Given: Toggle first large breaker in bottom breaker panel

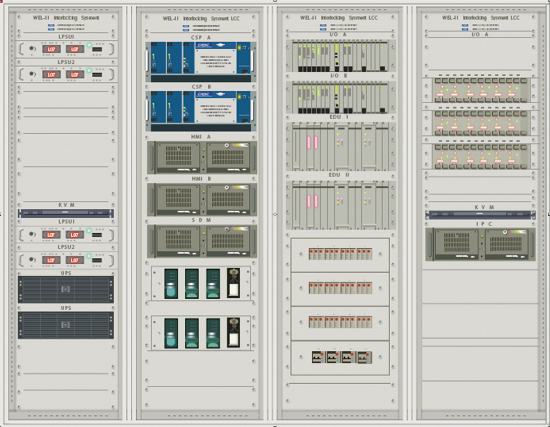Looking at the screenshot, I should pos(317,357).
